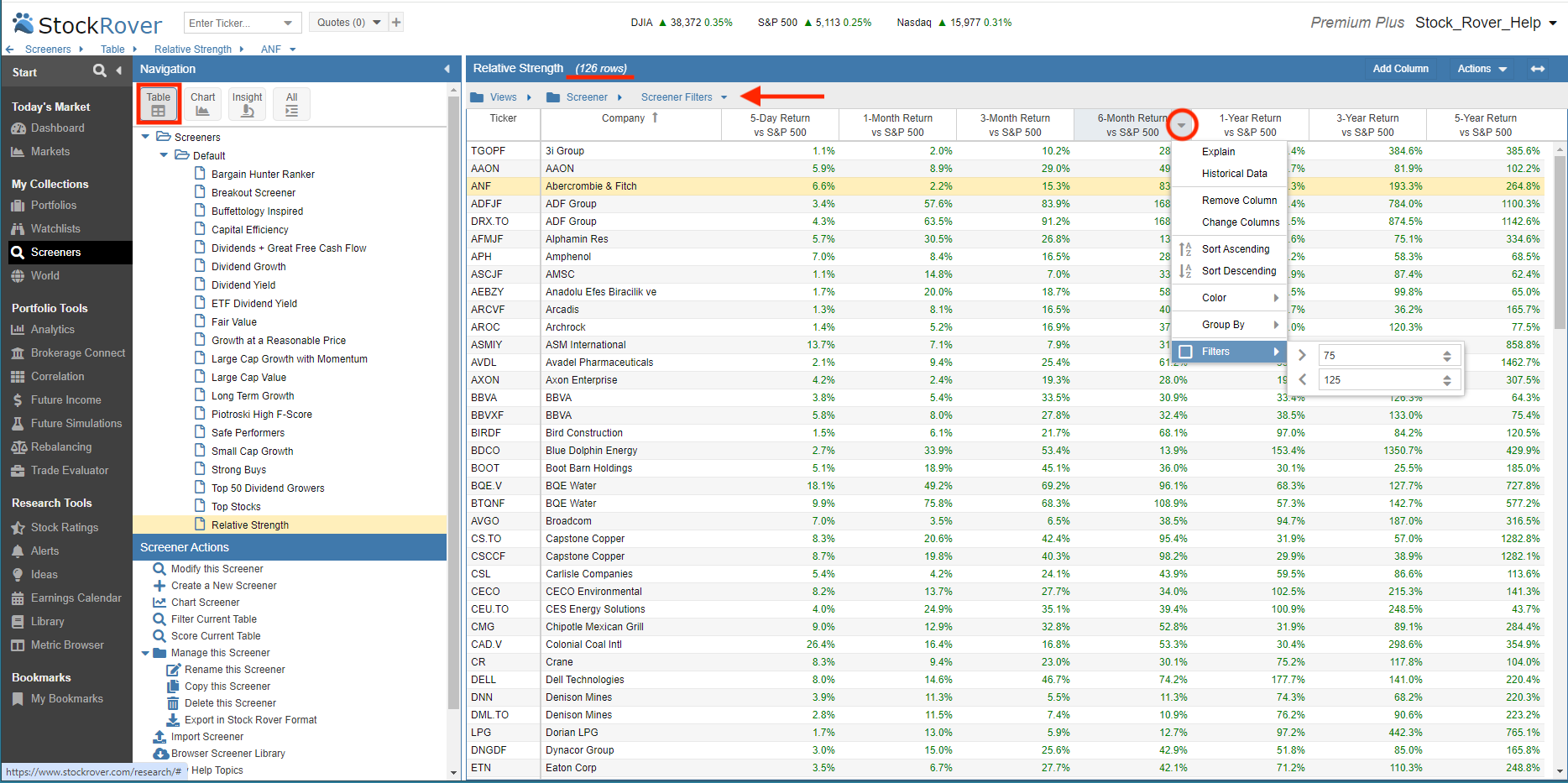Image resolution: width=1568 pixels, height=783 pixels.
Task: Select Remove Column menu item
Action: tap(1239, 201)
